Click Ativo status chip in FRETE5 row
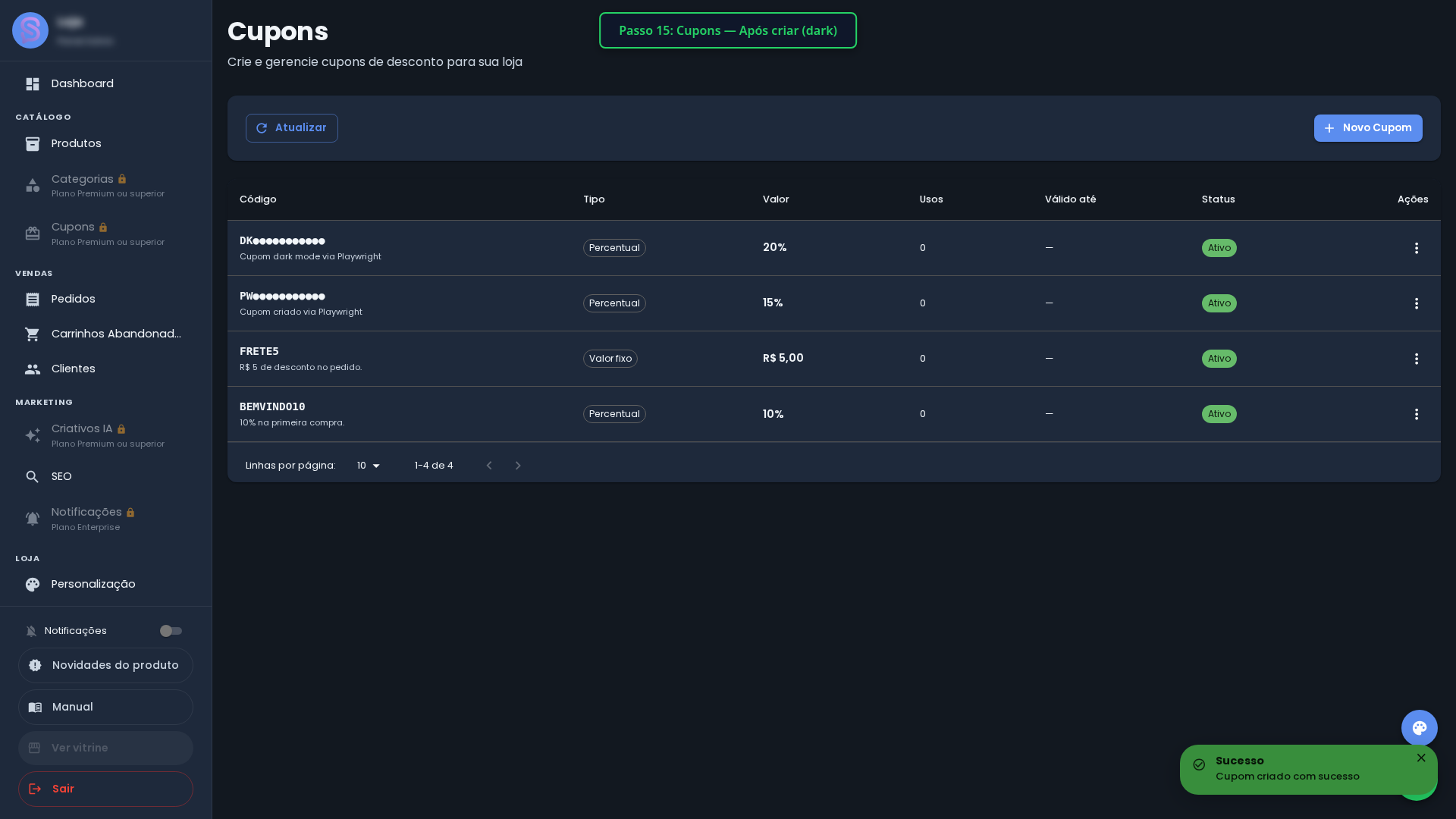This screenshot has width=1456, height=819. (x=1219, y=359)
